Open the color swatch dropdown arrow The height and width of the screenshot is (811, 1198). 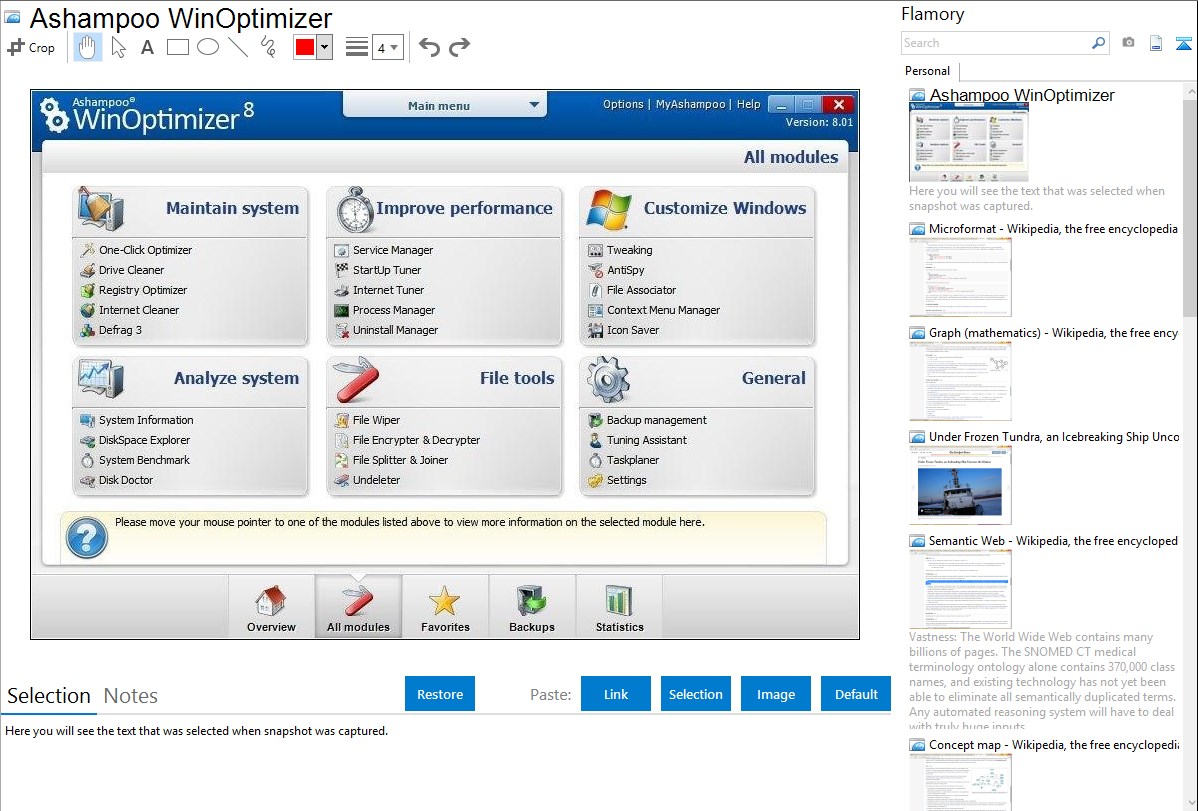(325, 47)
